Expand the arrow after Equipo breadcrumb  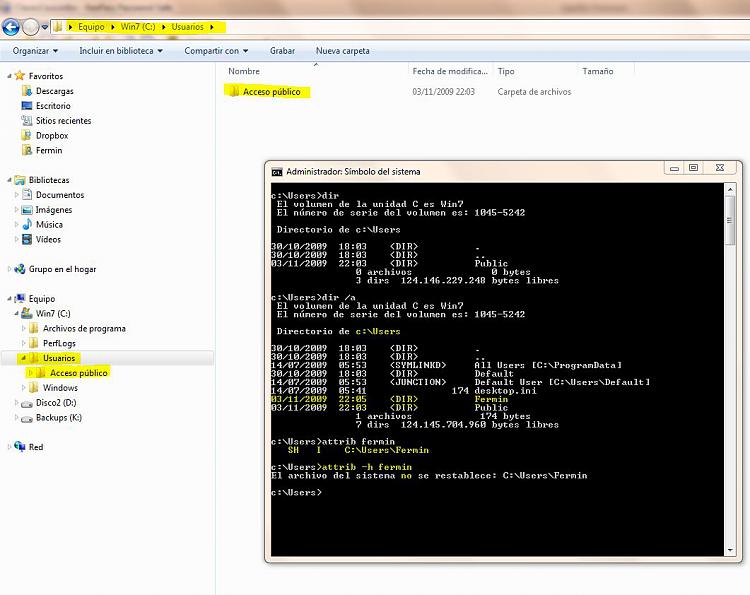pyautogui.click(x=113, y=27)
